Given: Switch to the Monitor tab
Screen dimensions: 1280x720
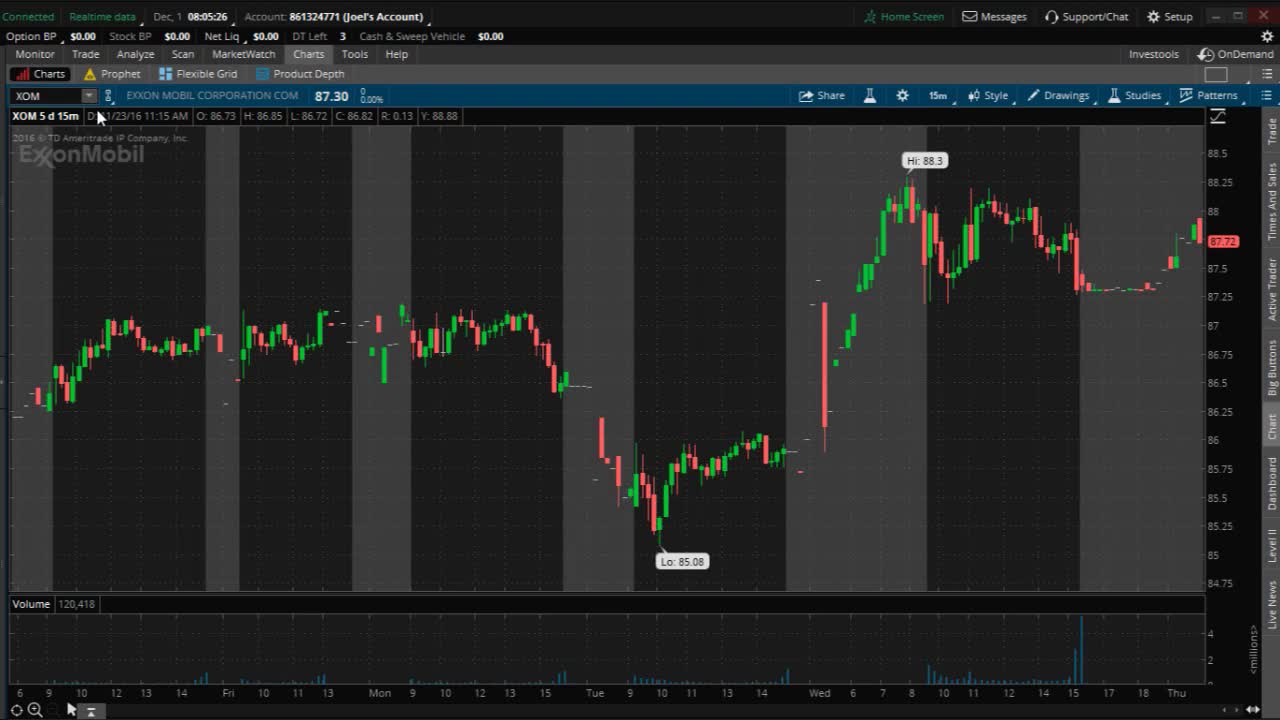Looking at the screenshot, I should [35, 54].
